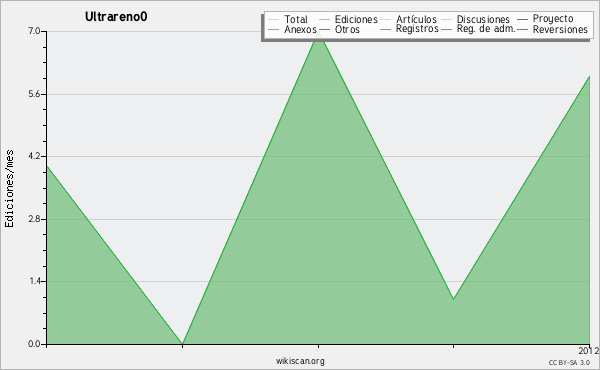
Task: Click the Otros legend entry
Action: point(347,29)
